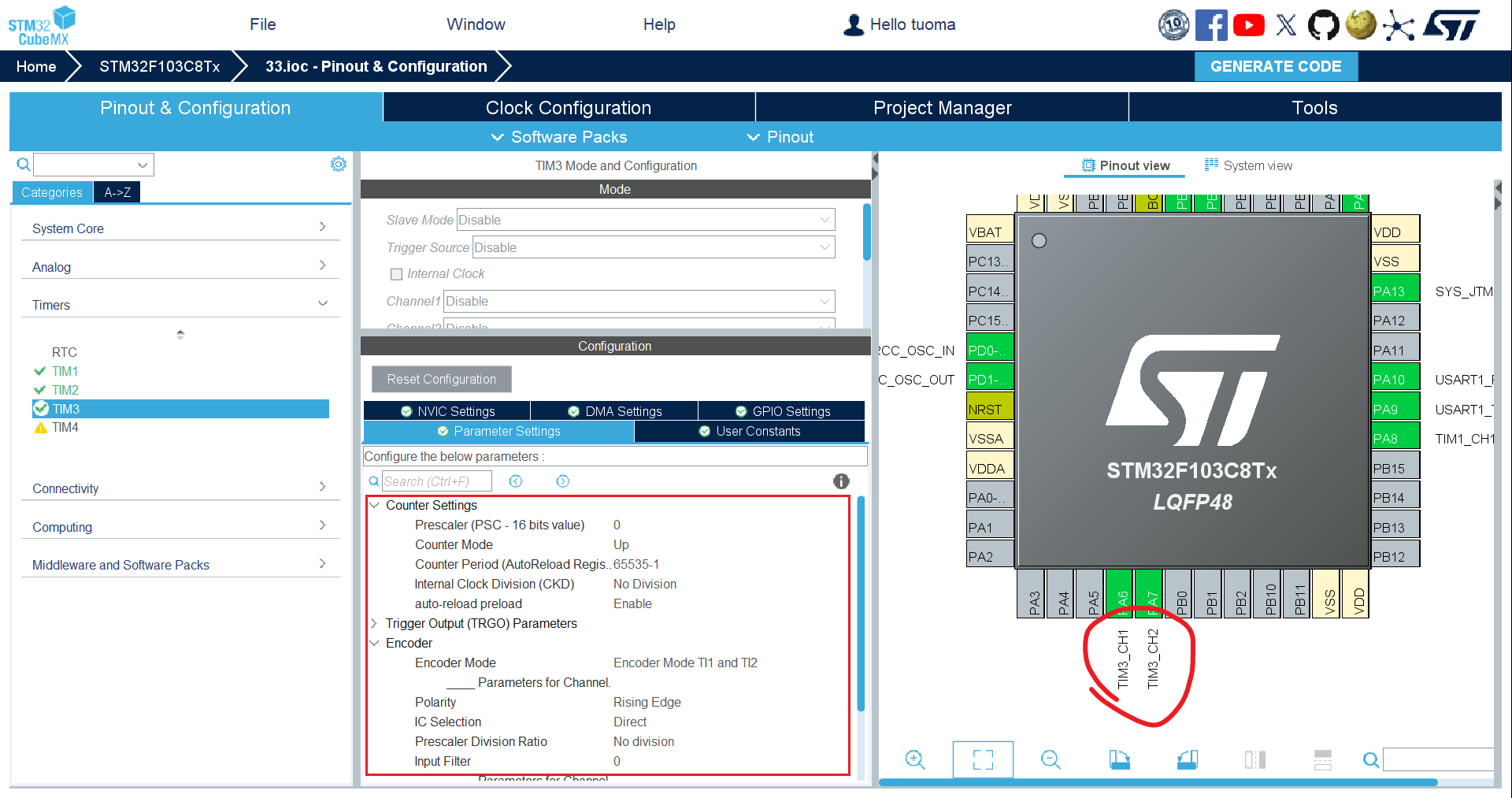This screenshot has height=798, width=1512.
Task: Select RTC in the Timers list
Action: click(x=65, y=352)
